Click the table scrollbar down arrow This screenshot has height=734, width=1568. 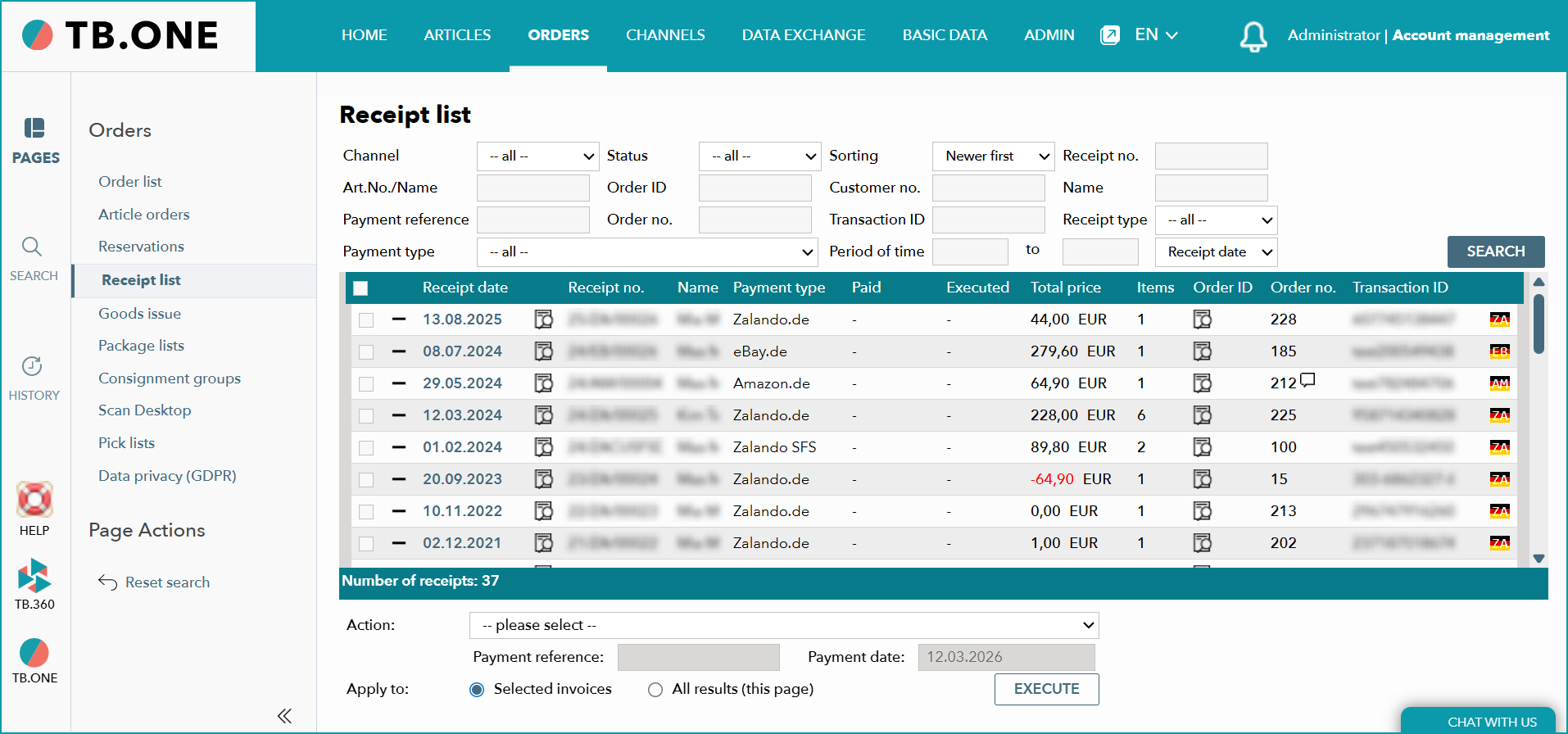1539,559
